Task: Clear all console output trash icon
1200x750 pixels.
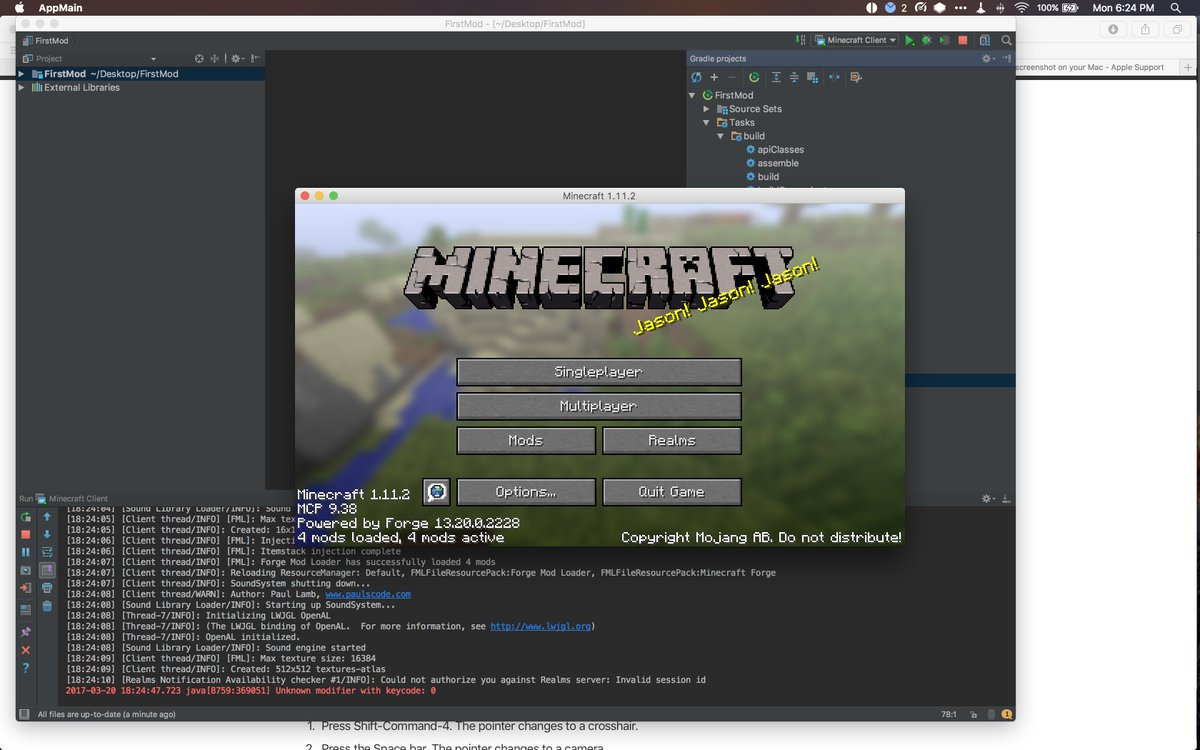Action: tap(47, 606)
